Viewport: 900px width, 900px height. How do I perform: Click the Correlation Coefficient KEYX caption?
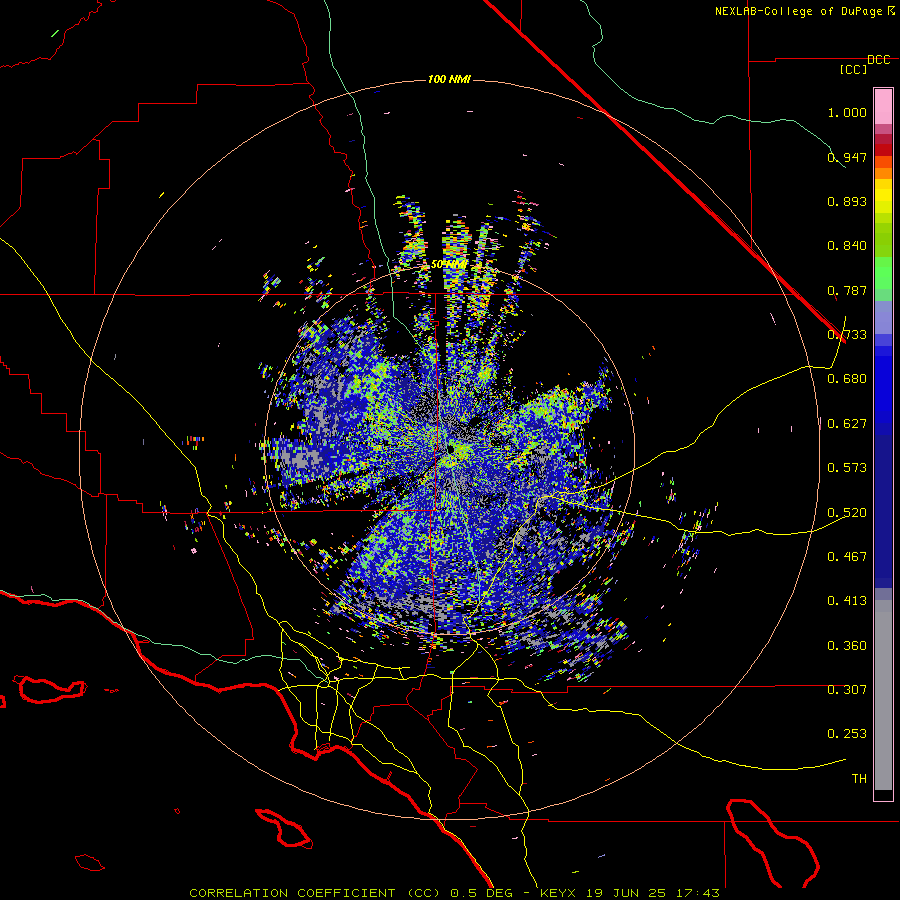[454, 893]
